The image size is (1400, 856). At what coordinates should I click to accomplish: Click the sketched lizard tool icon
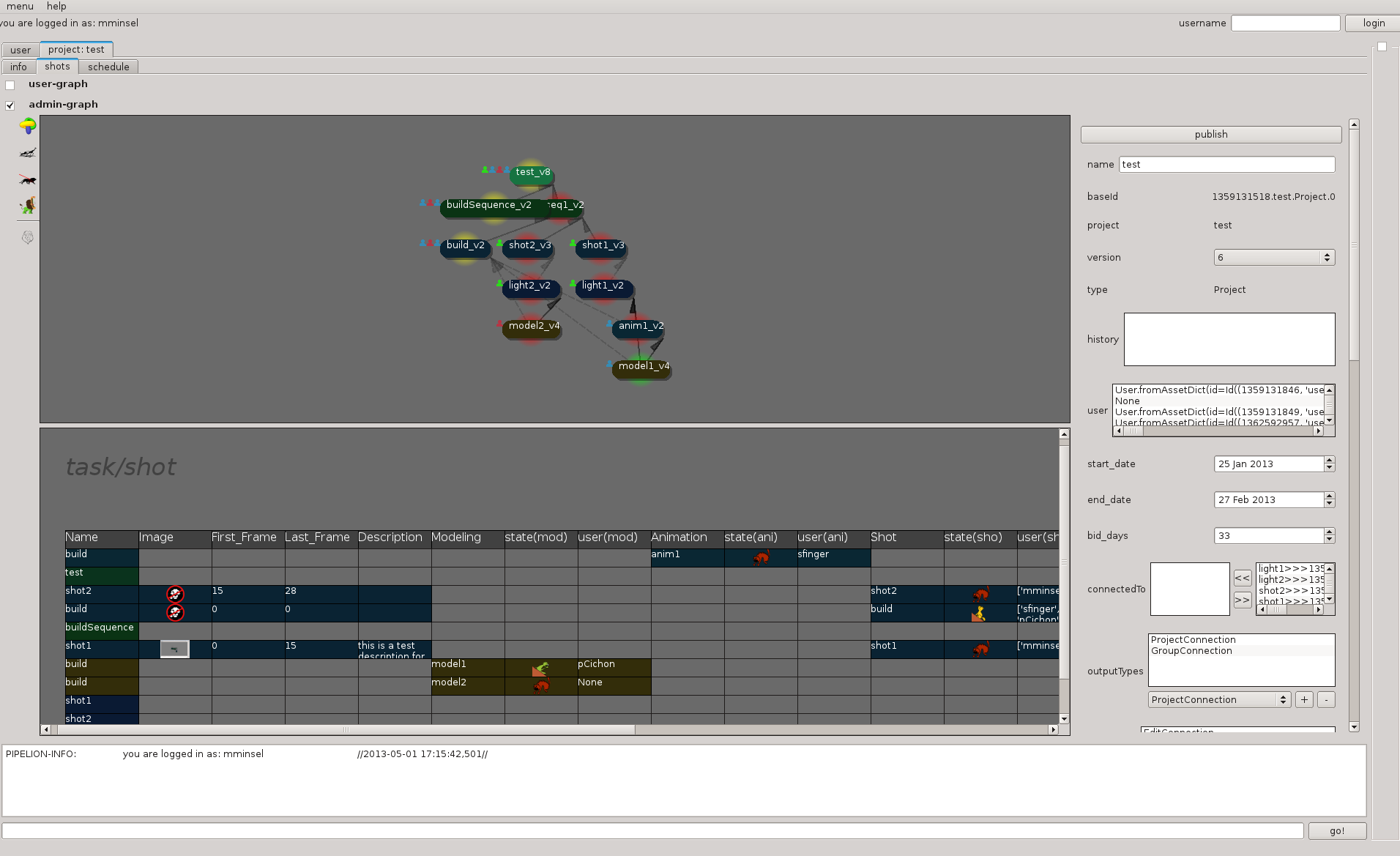click(x=28, y=152)
